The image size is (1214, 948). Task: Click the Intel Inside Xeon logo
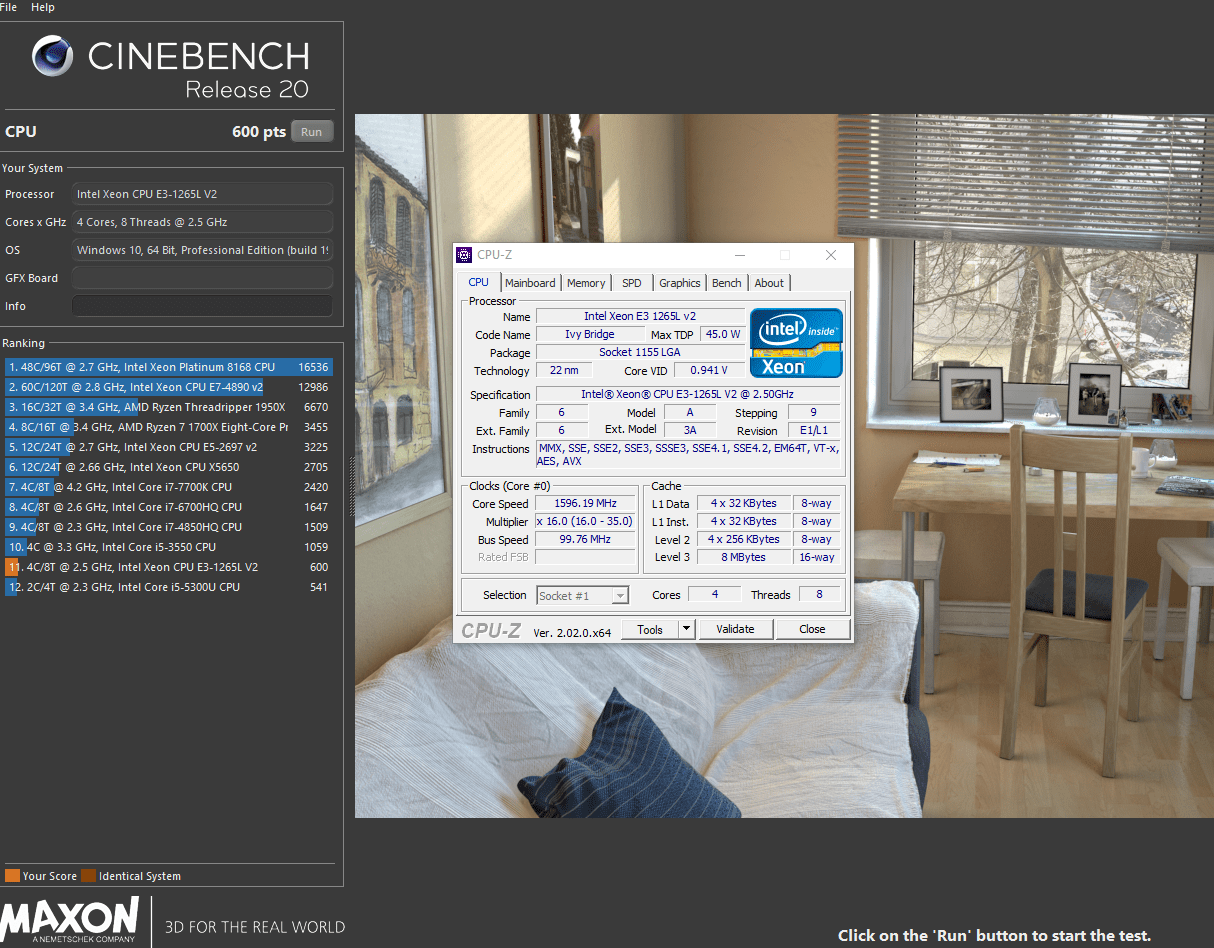[797, 343]
